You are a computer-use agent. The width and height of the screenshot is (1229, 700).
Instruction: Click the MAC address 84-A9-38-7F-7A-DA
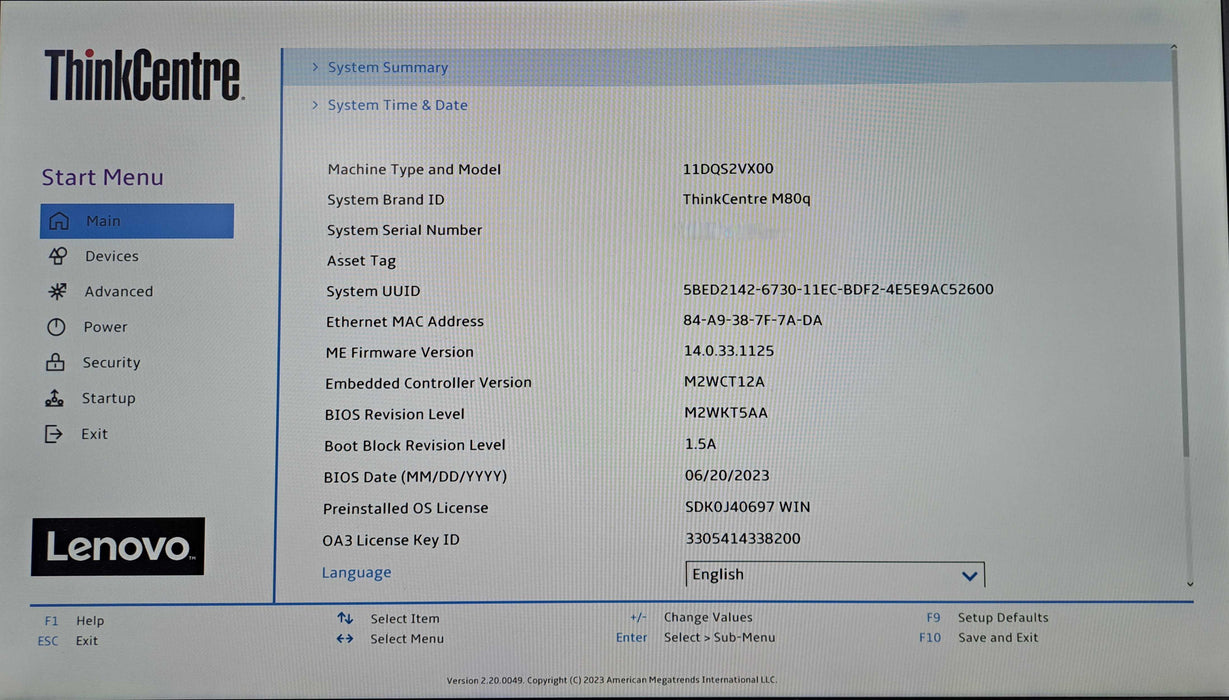click(753, 321)
